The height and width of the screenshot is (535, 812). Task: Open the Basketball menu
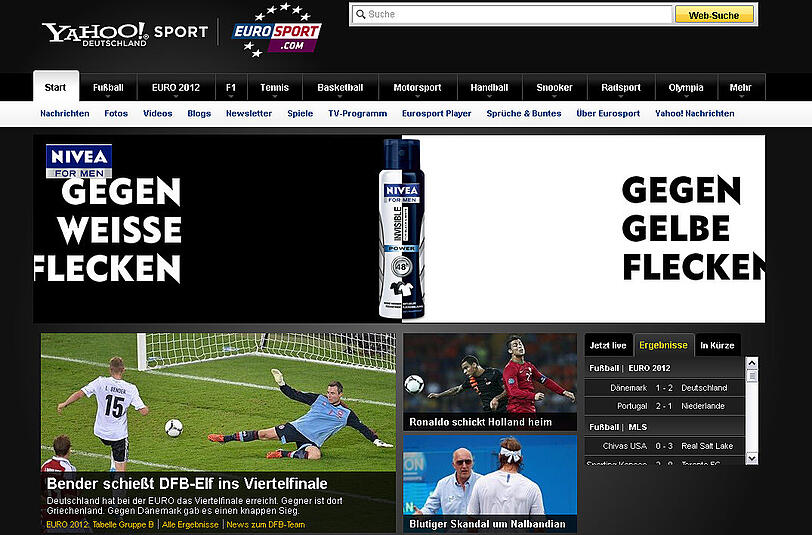tap(340, 88)
